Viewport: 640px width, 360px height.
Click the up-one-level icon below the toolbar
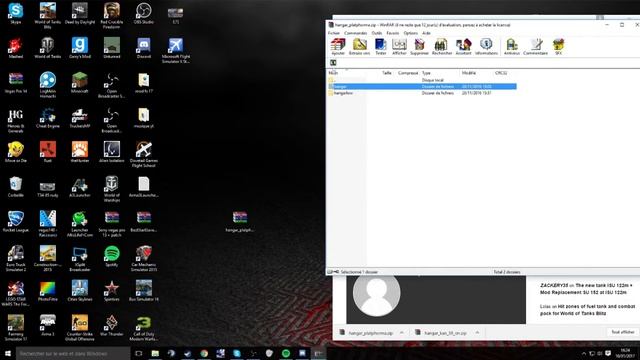pyautogui.click(x=333, y=62)
